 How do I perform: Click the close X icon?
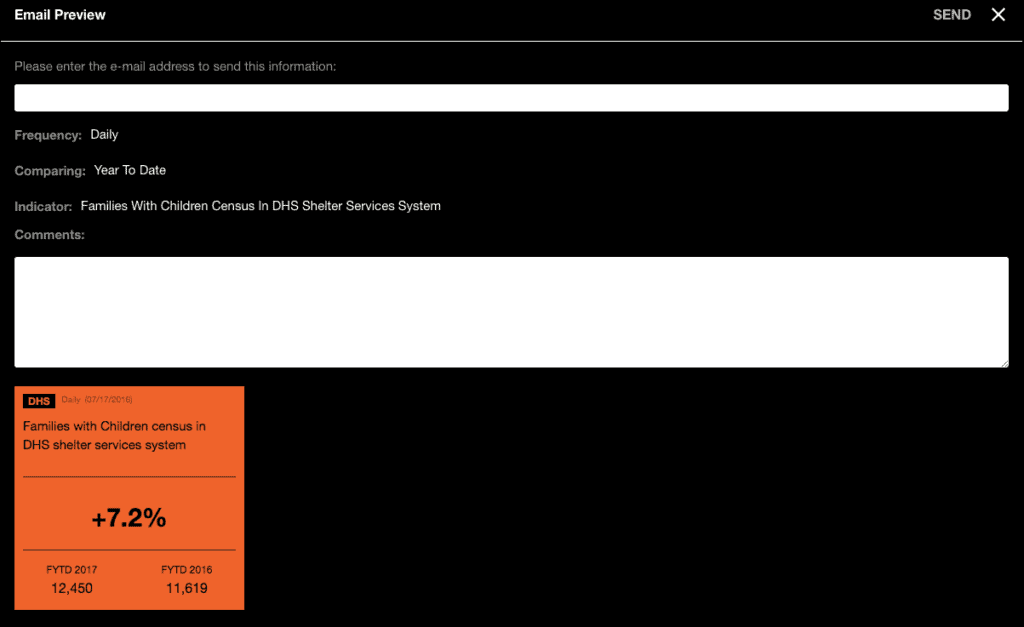pos(997,14)
